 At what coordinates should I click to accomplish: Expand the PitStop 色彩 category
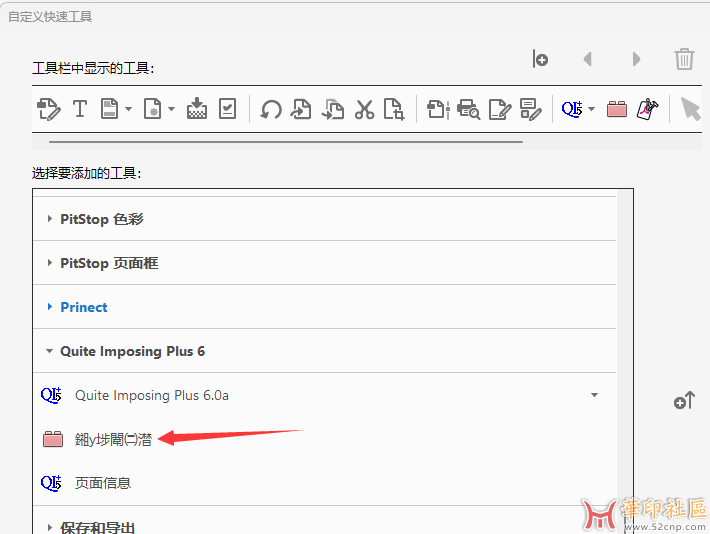tap(102, 219)
